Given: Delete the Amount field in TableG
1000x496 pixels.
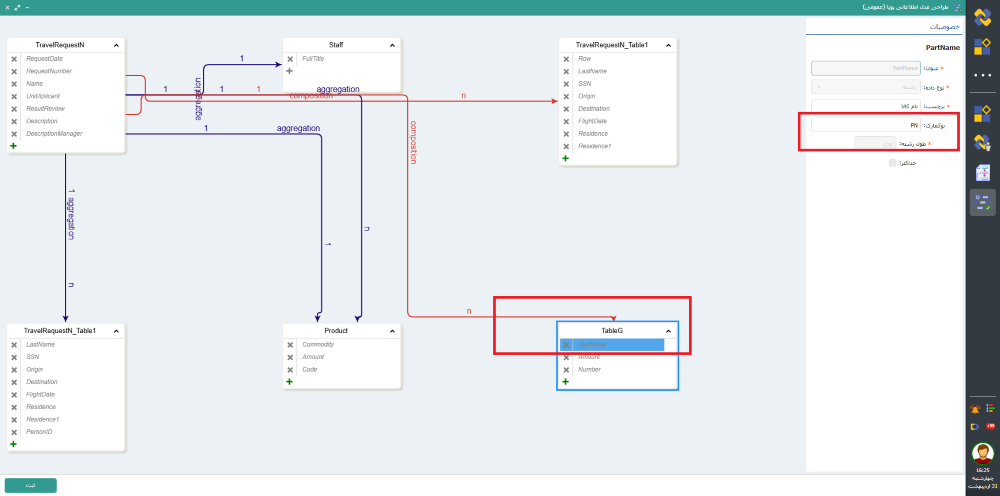Looking at the screenshot, I should tap(566, 357).
